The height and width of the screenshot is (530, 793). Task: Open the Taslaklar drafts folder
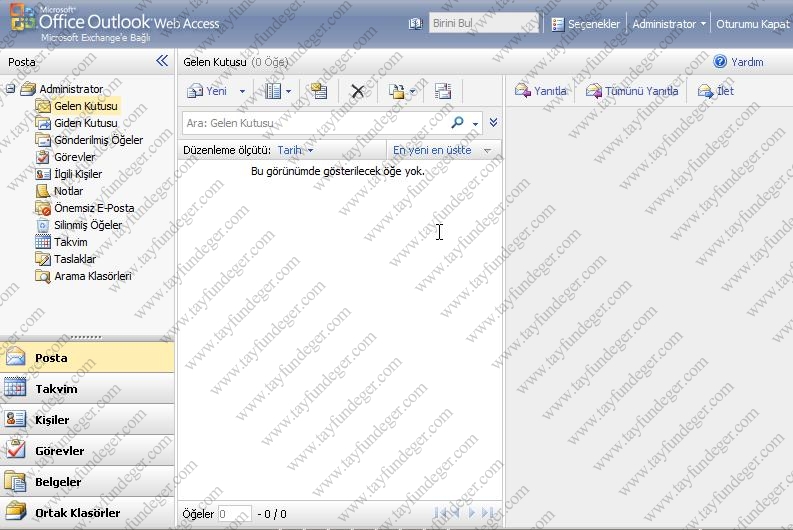(75, 259)
